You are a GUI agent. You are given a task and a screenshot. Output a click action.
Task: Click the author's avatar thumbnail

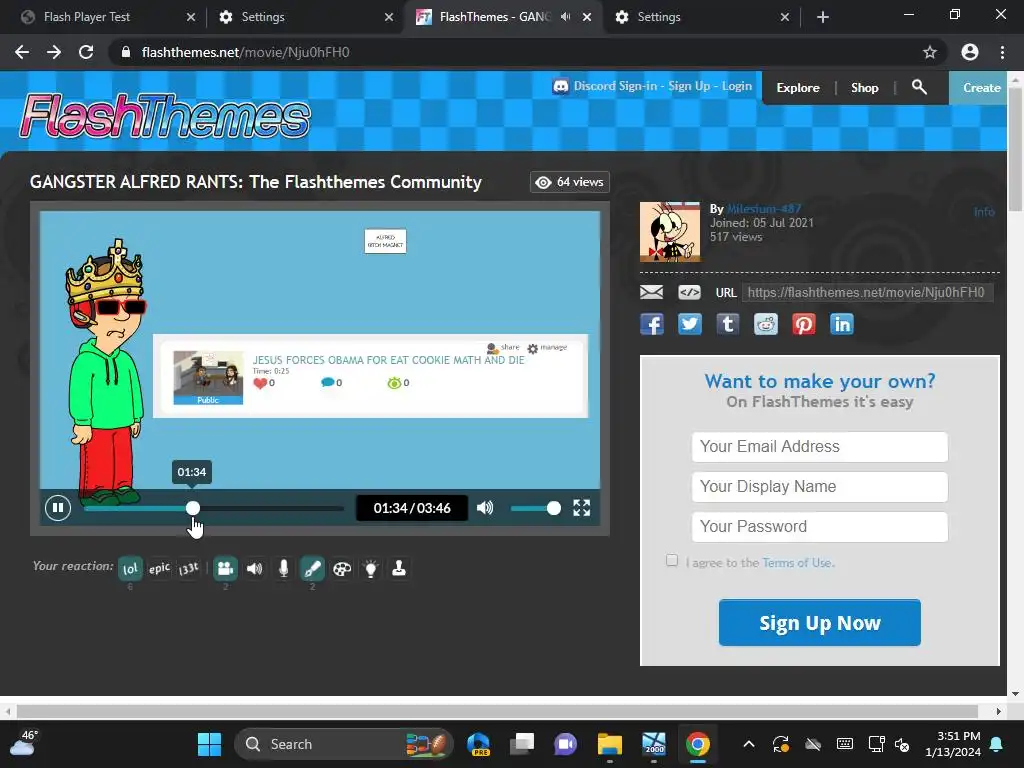coord(670,232)
